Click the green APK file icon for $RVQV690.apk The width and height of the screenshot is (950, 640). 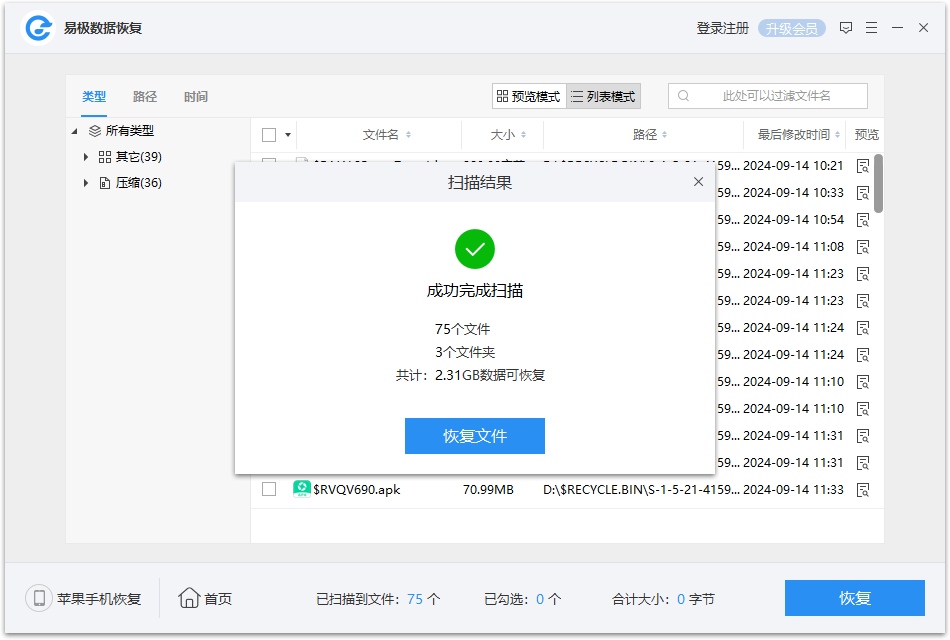tap(302, 490)
